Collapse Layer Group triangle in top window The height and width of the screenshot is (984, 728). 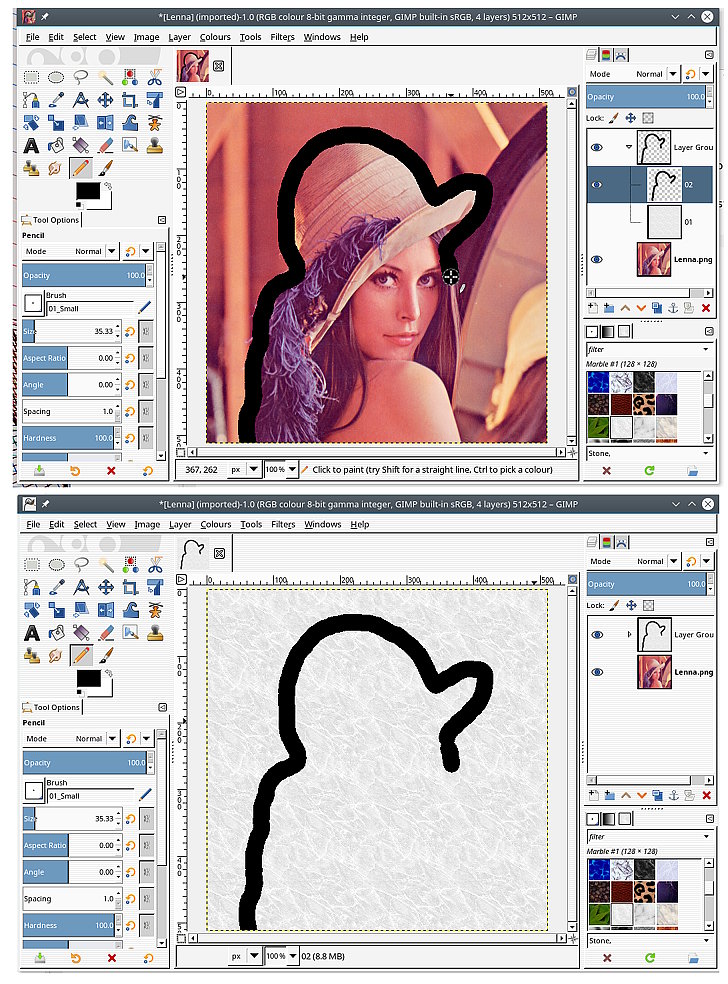pos(629,147)
